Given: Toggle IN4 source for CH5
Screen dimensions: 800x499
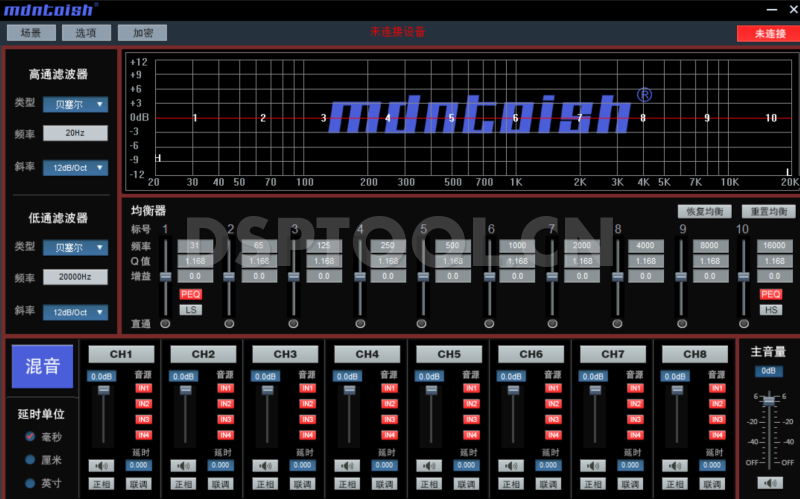Looking at the screenshot, I should [471, 435].
